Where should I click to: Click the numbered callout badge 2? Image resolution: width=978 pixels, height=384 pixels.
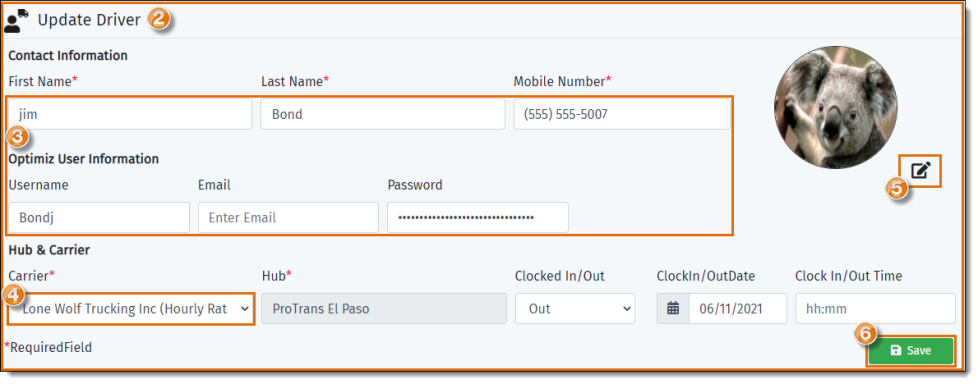pos(159,19)
